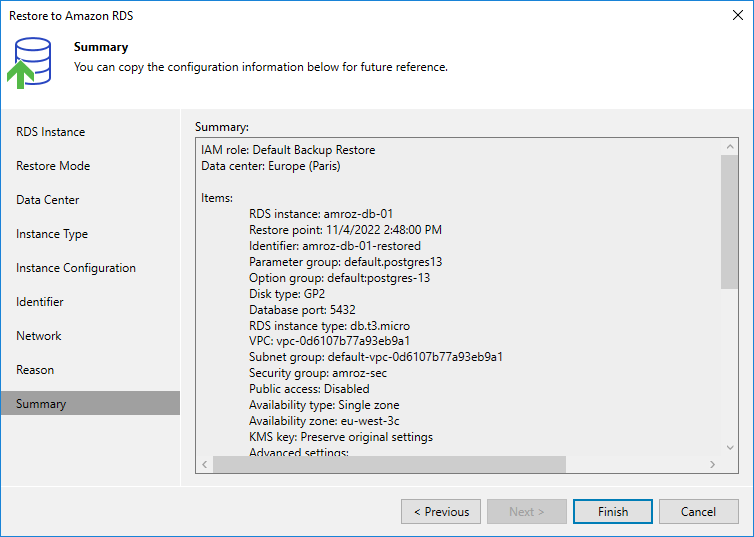Select the Network step

click(39, 336)
